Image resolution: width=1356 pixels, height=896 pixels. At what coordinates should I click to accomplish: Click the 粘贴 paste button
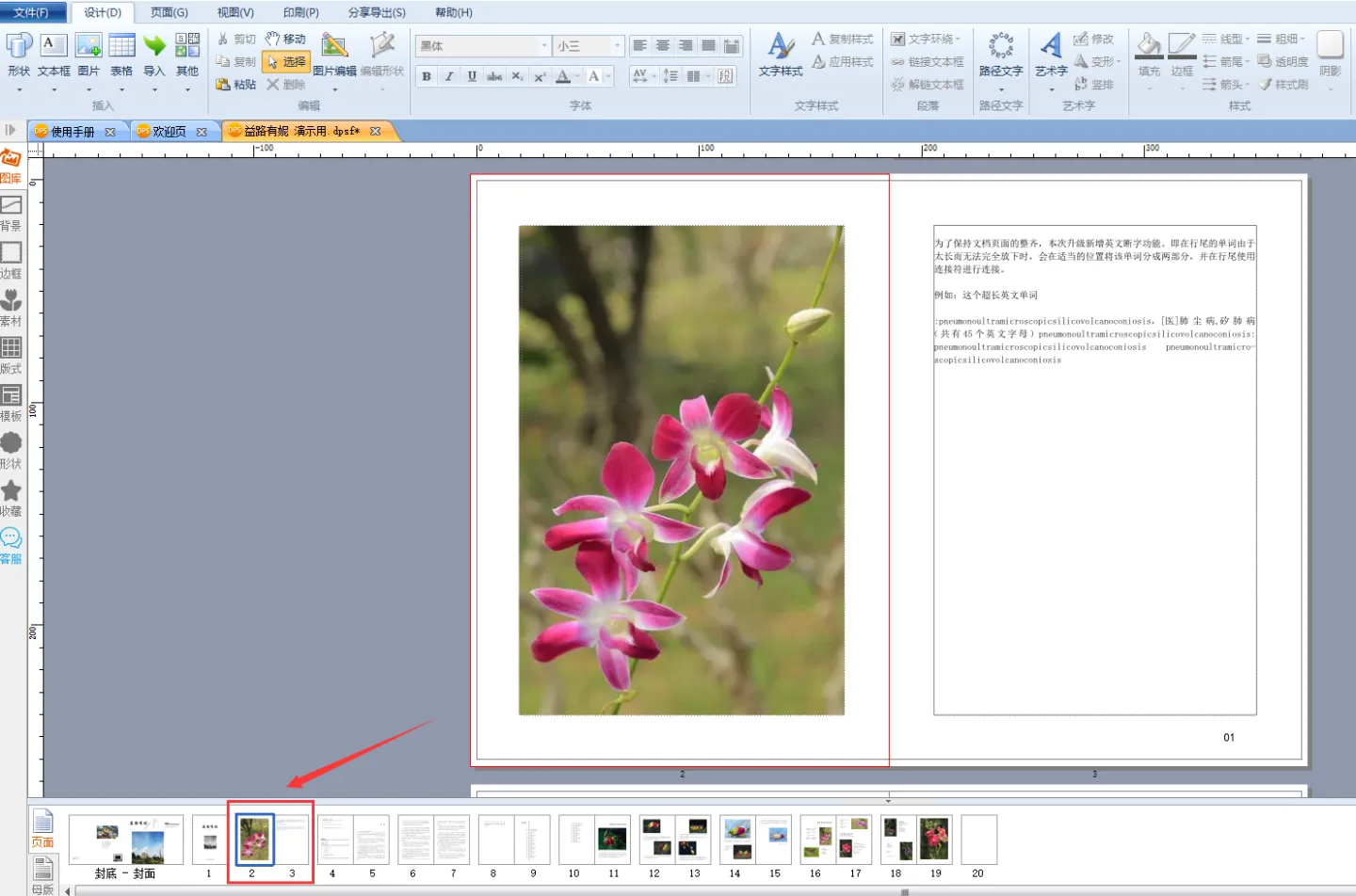pos(236,84)
